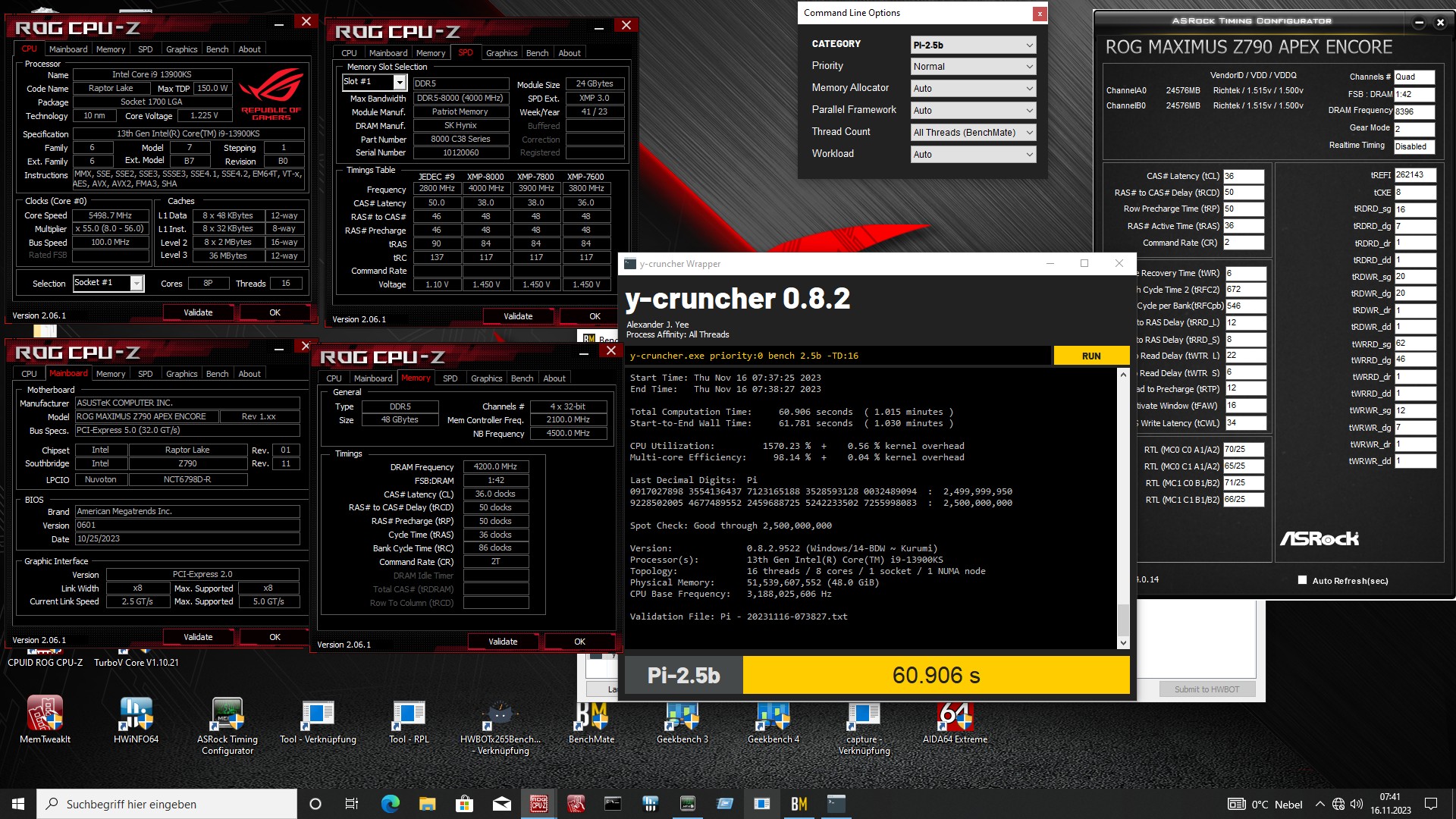
Task: Click DRAM Frequency field showing 8396
Action: pyautogui.click(x=1414, y=111)
